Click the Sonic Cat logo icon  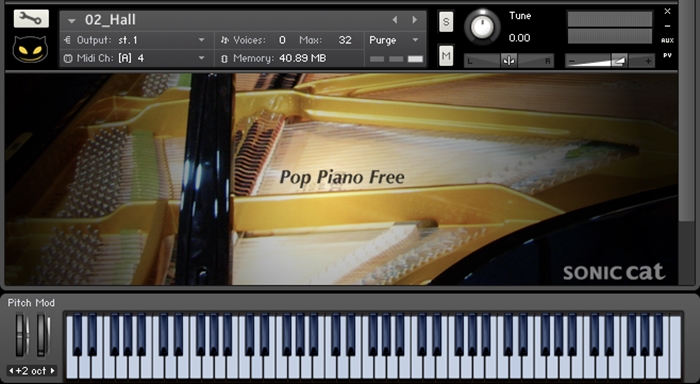30,49
